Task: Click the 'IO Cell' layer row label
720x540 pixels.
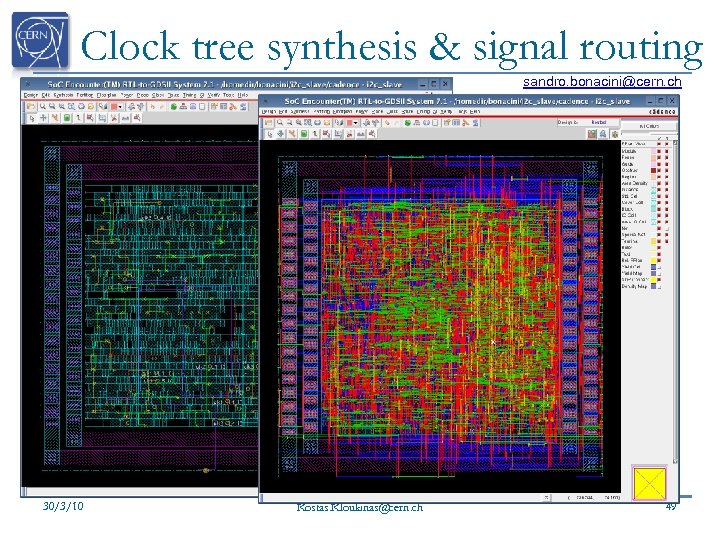Action: (x=629, y=215)
